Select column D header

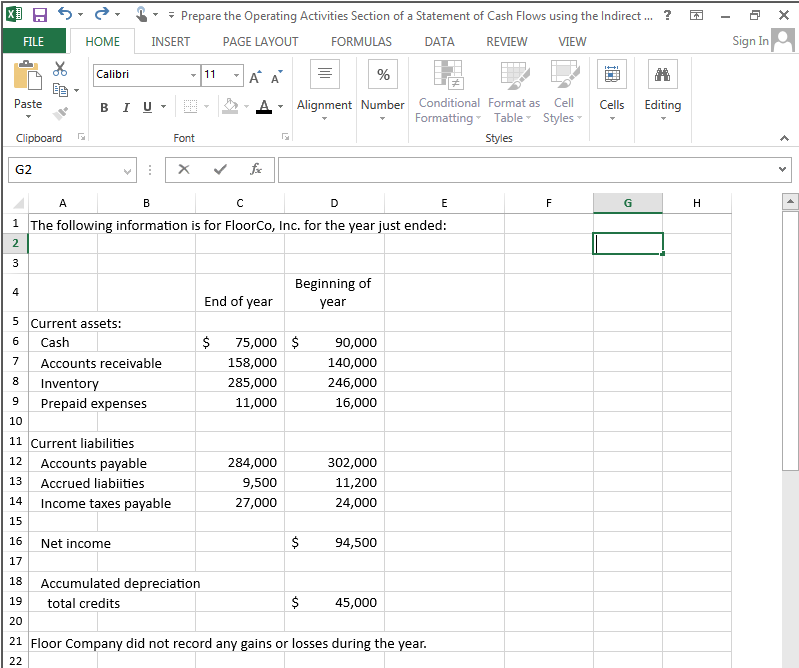click(334, 203)
